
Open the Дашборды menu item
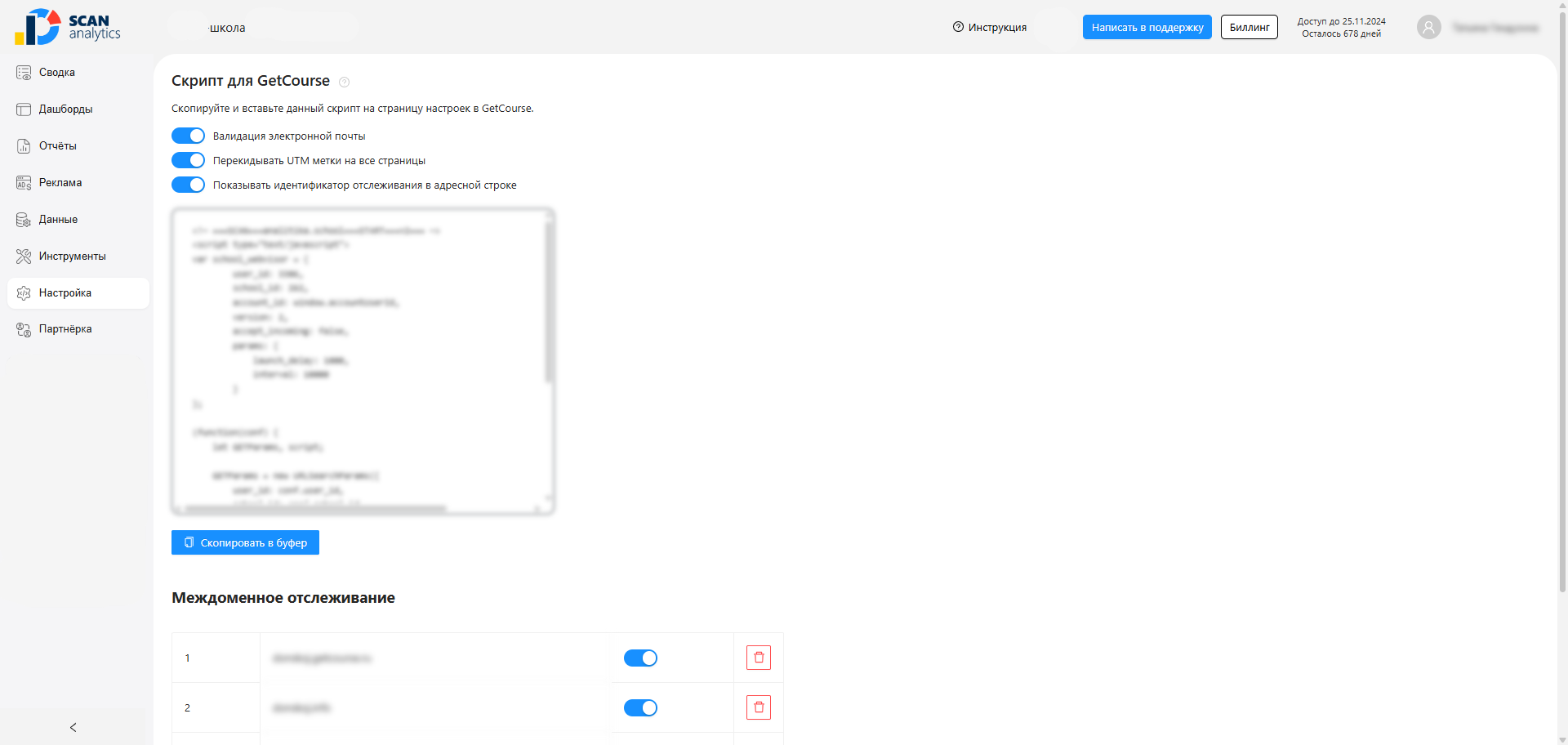(78, 109)
